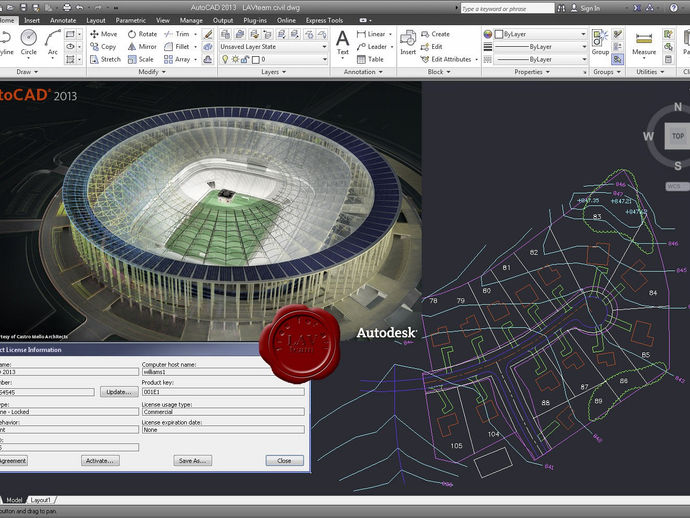Click layer 0 color square
Screen dimensions: 690x518
(256, 59)
